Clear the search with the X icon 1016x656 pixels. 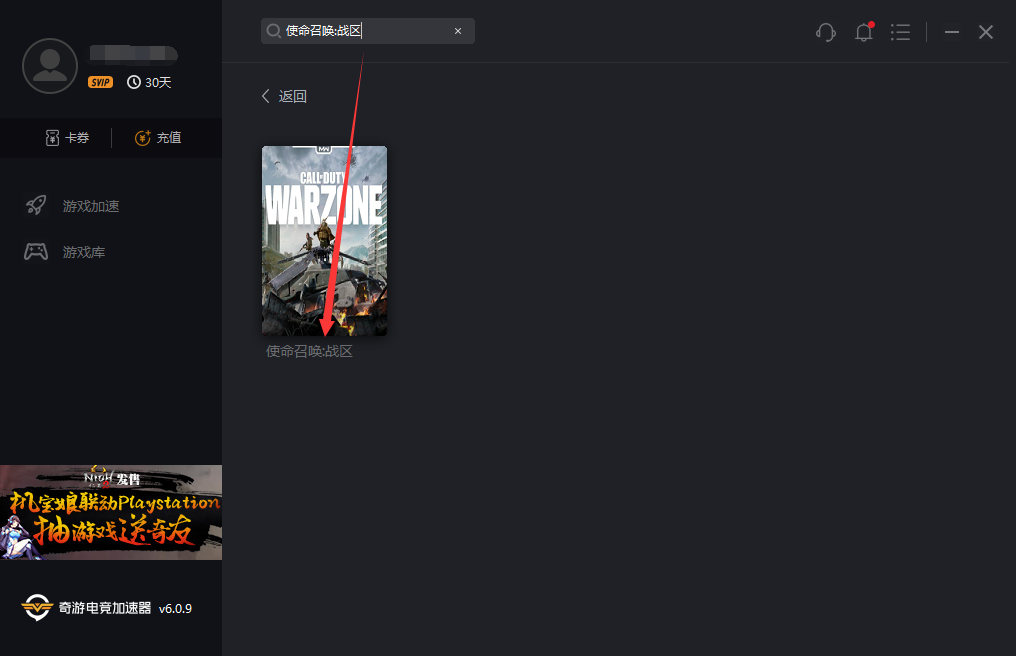click(458, 31)
